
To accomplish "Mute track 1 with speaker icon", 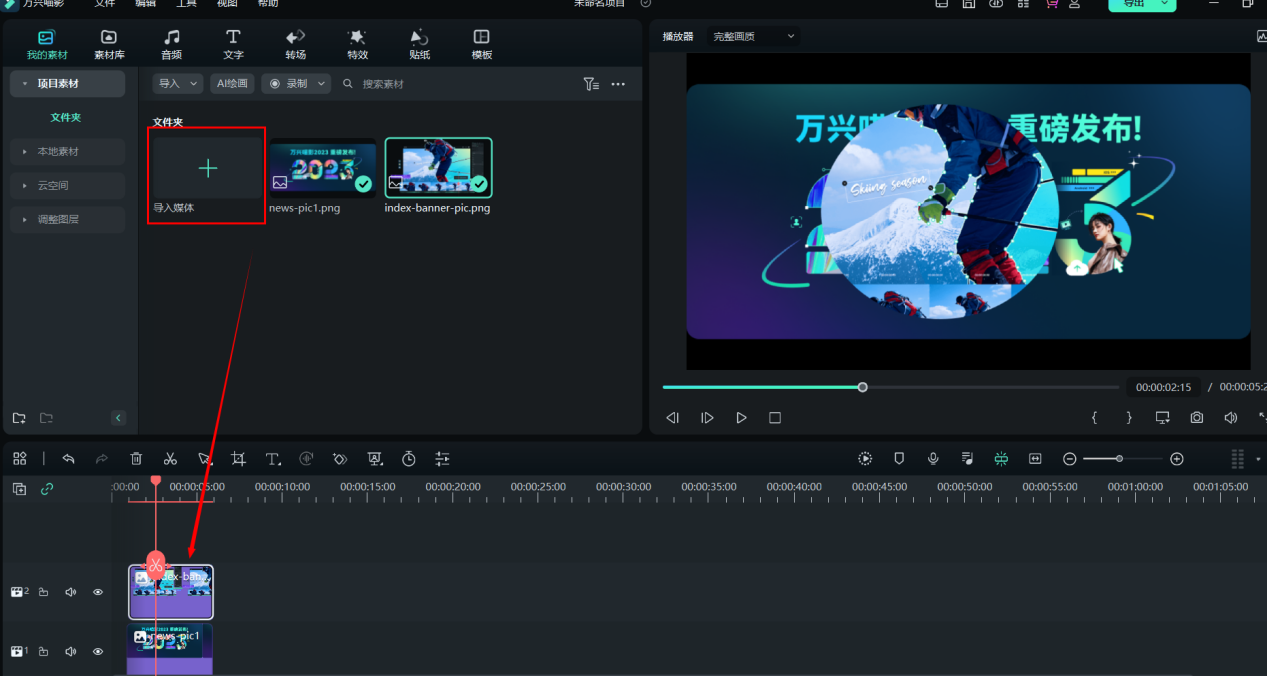I will (x=71, y=652).
